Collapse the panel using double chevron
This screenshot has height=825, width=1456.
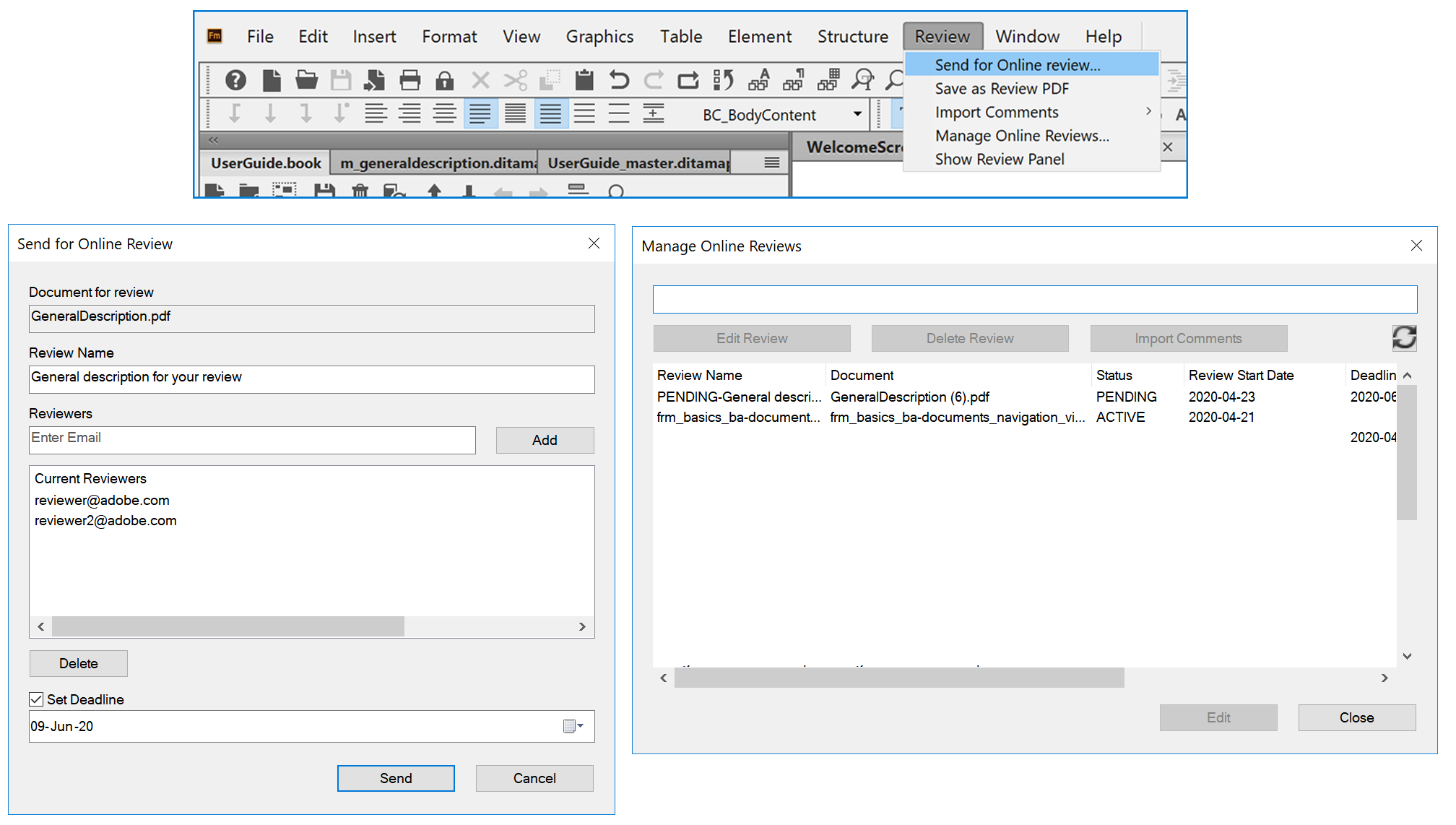click(213, 140)
